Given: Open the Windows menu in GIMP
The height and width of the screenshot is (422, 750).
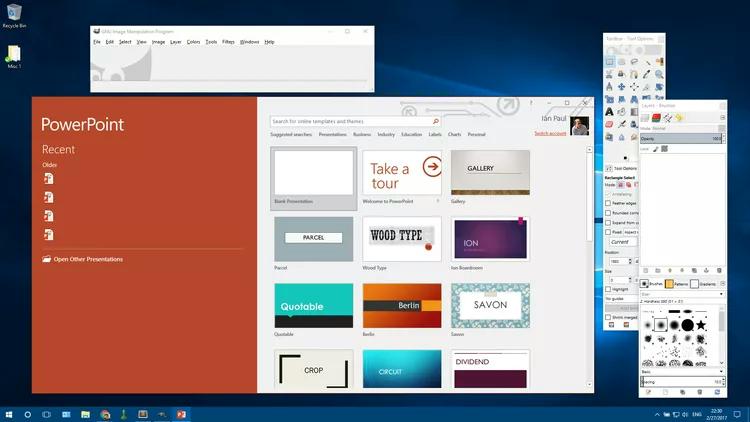Looking at the screenshot, I should coord(249,42).
